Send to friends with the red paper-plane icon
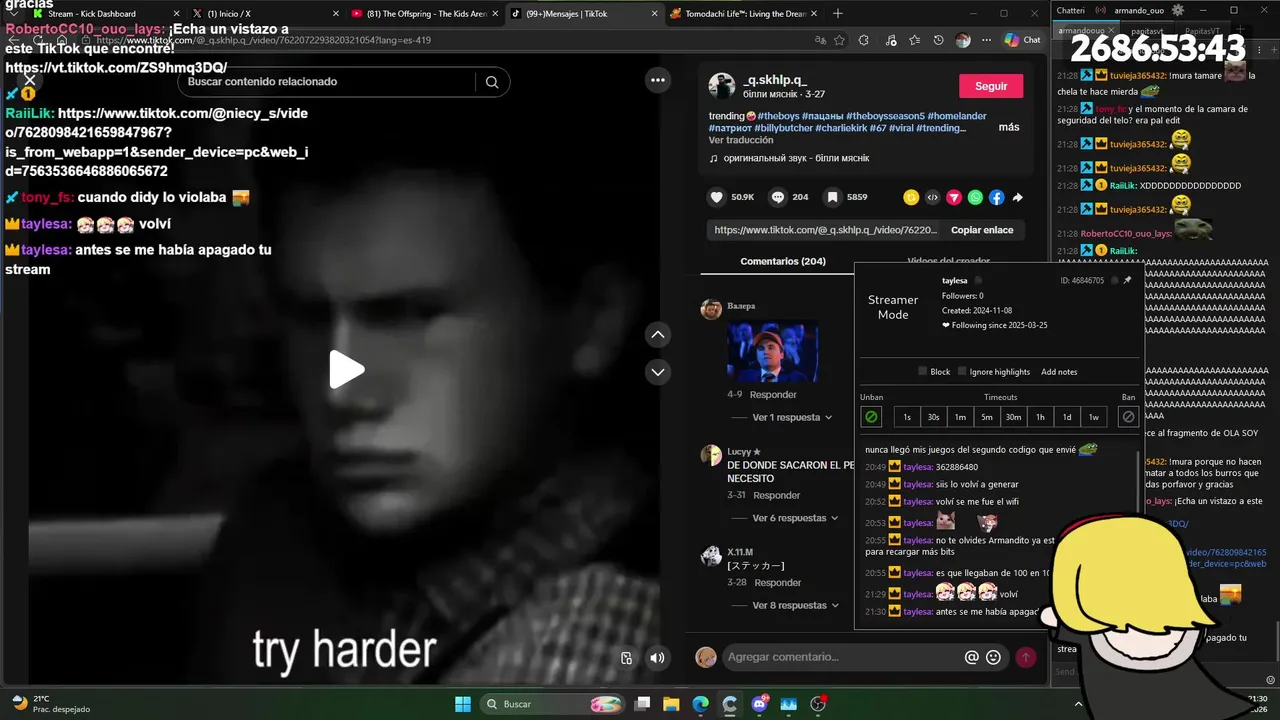This screenshot has width=1280, height=720. coord(954,197)
